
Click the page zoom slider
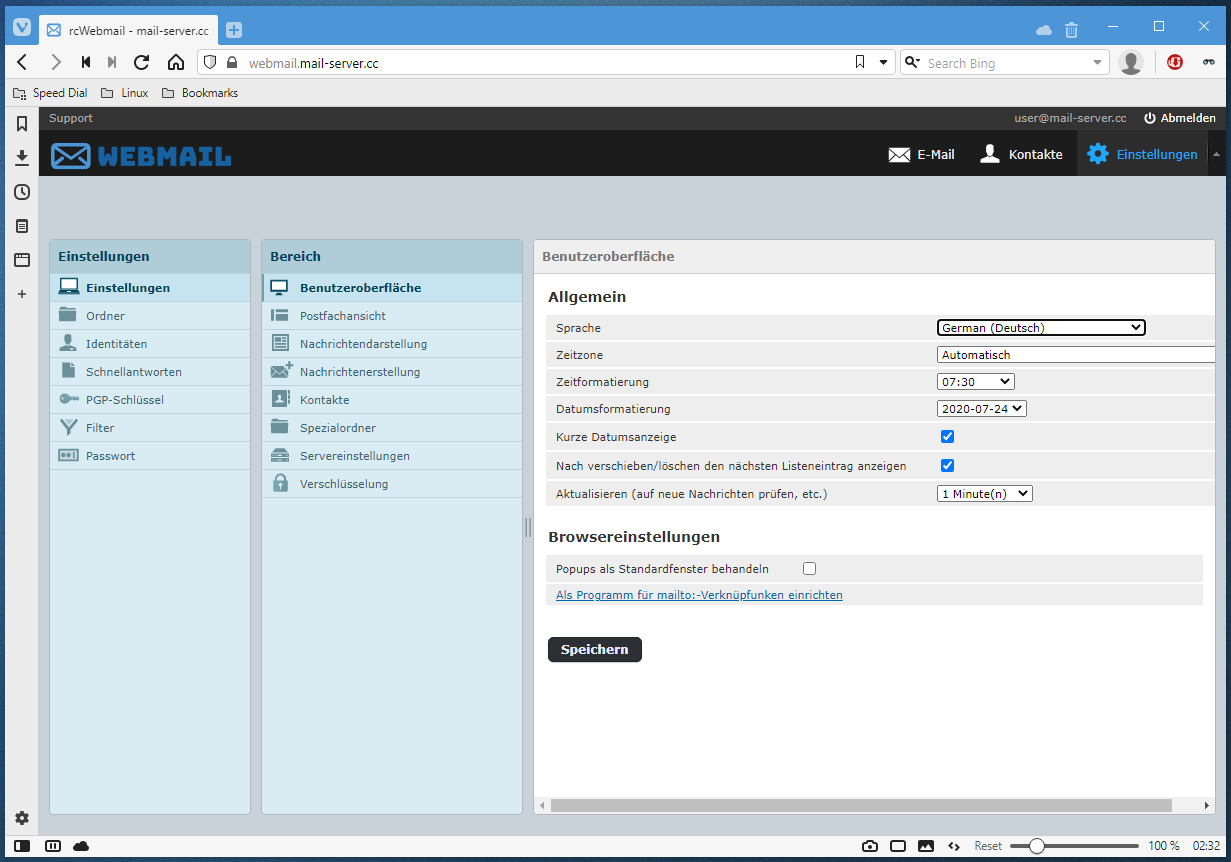coord(1073,846)
